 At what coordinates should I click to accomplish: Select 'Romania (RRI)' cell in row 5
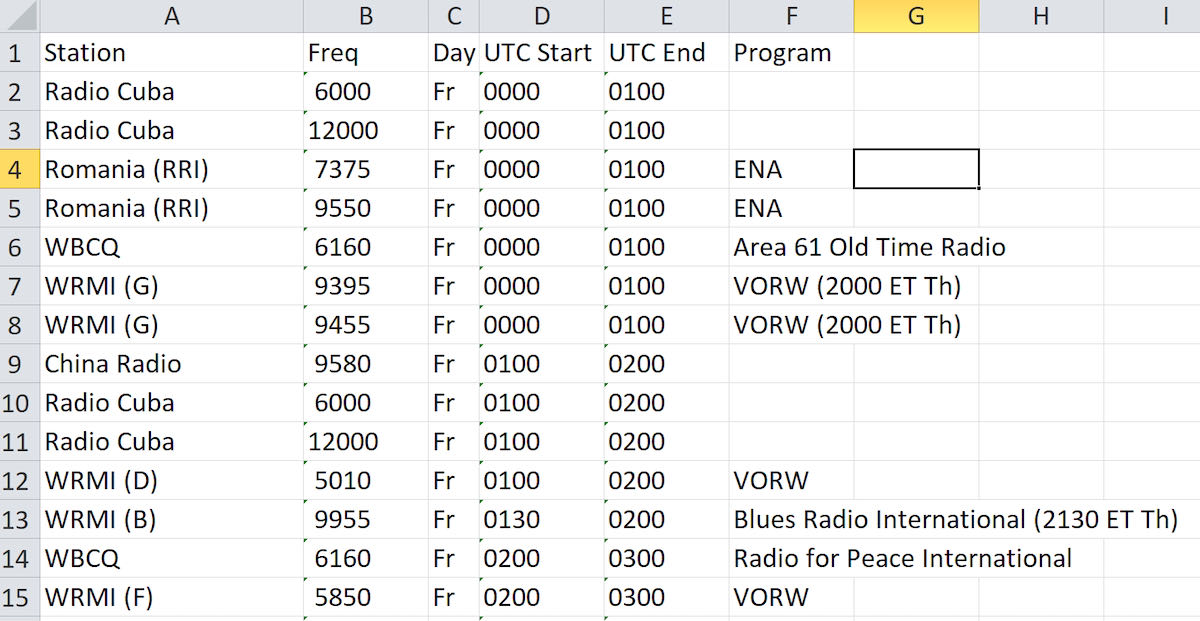click(x=172, y=208)
